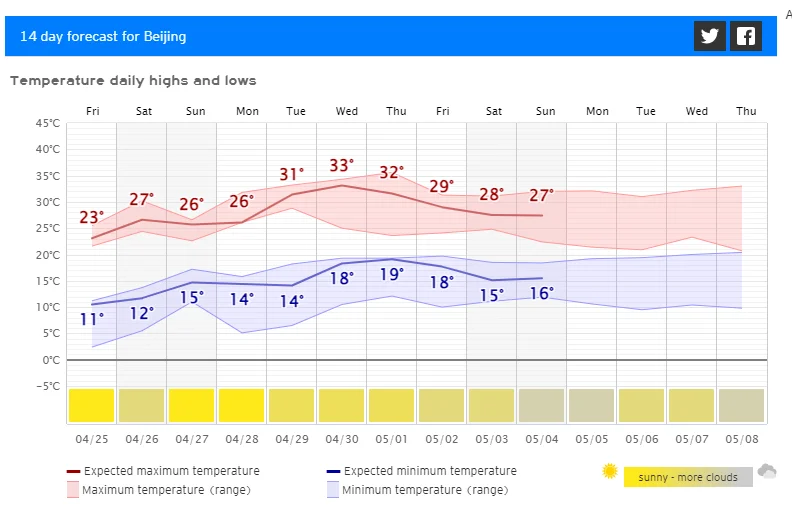Screen dimensions: 792x523
Task: Click the cloud icon in legend
Action: coord(767,471)
